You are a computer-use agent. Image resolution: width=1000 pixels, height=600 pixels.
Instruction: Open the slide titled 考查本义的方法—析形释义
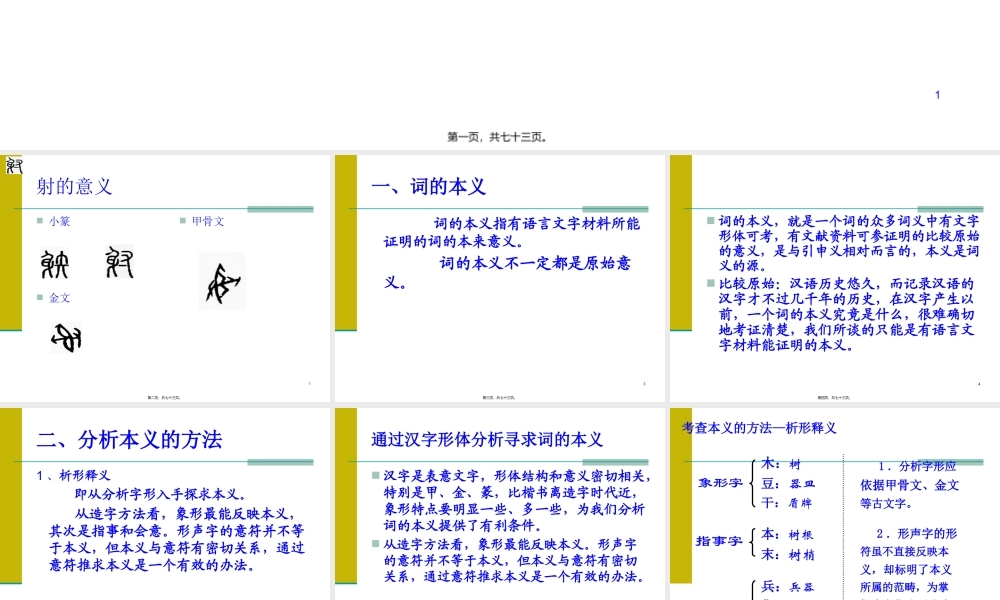coord(835,504)
